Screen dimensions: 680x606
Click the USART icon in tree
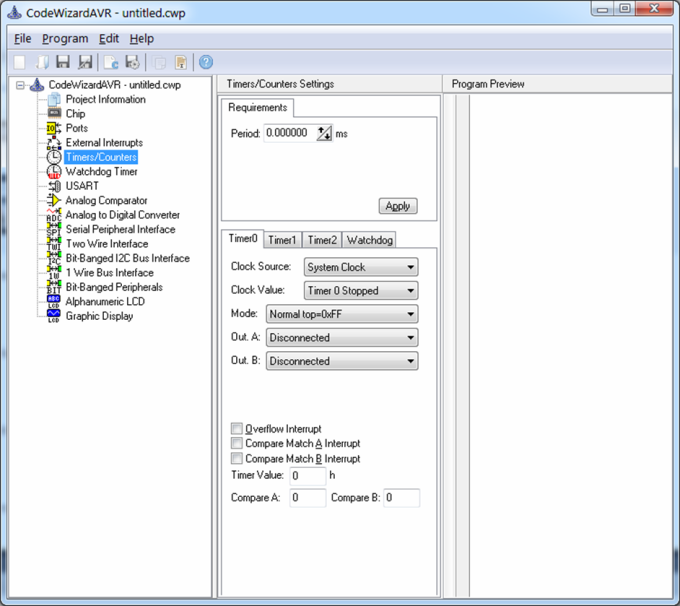coord(54,186)
